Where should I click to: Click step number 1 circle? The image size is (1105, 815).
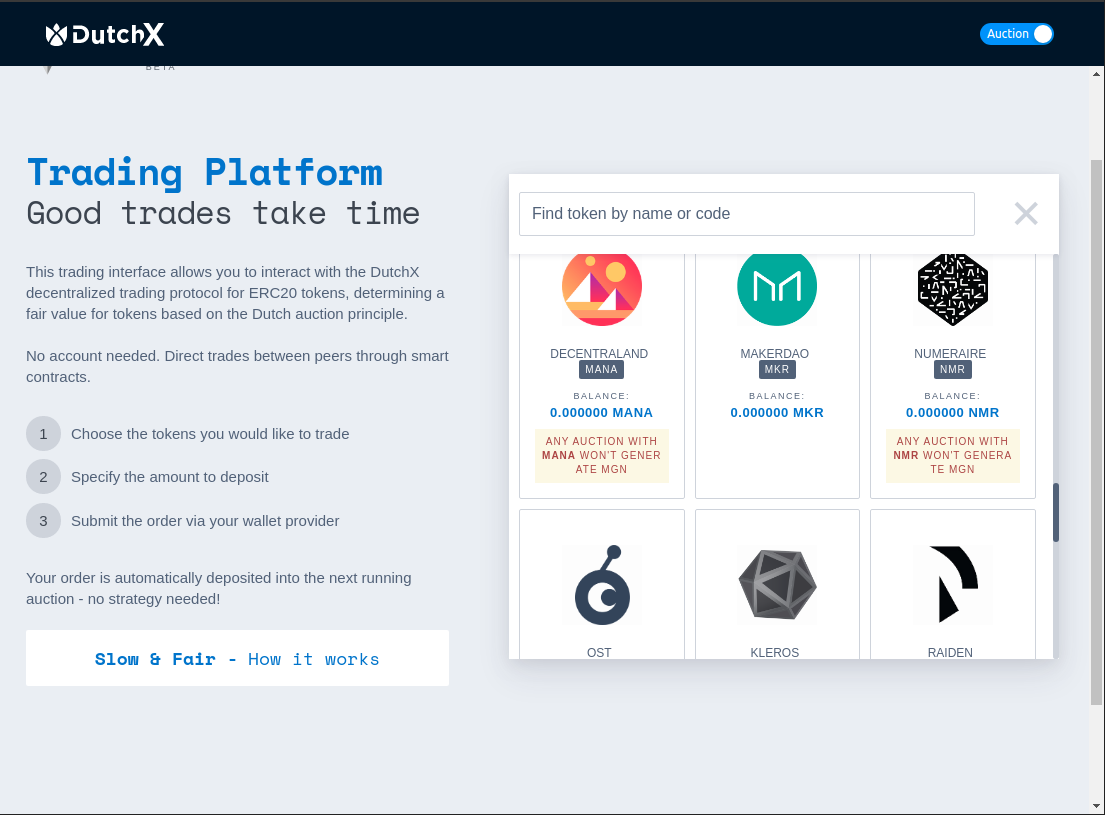pyautogui.click(x=43, y=434)
